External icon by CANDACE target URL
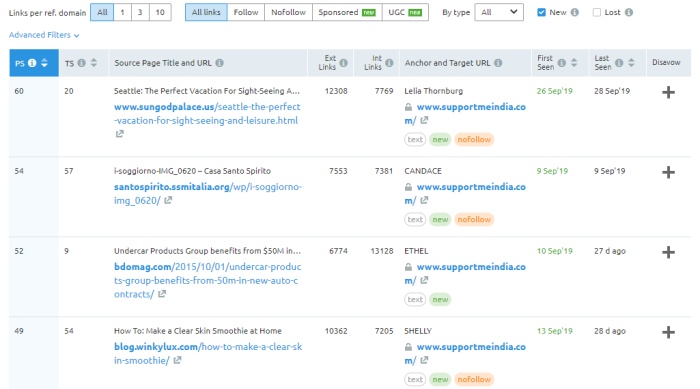Viewport: 700px width, 389px height. coord(424,200)
